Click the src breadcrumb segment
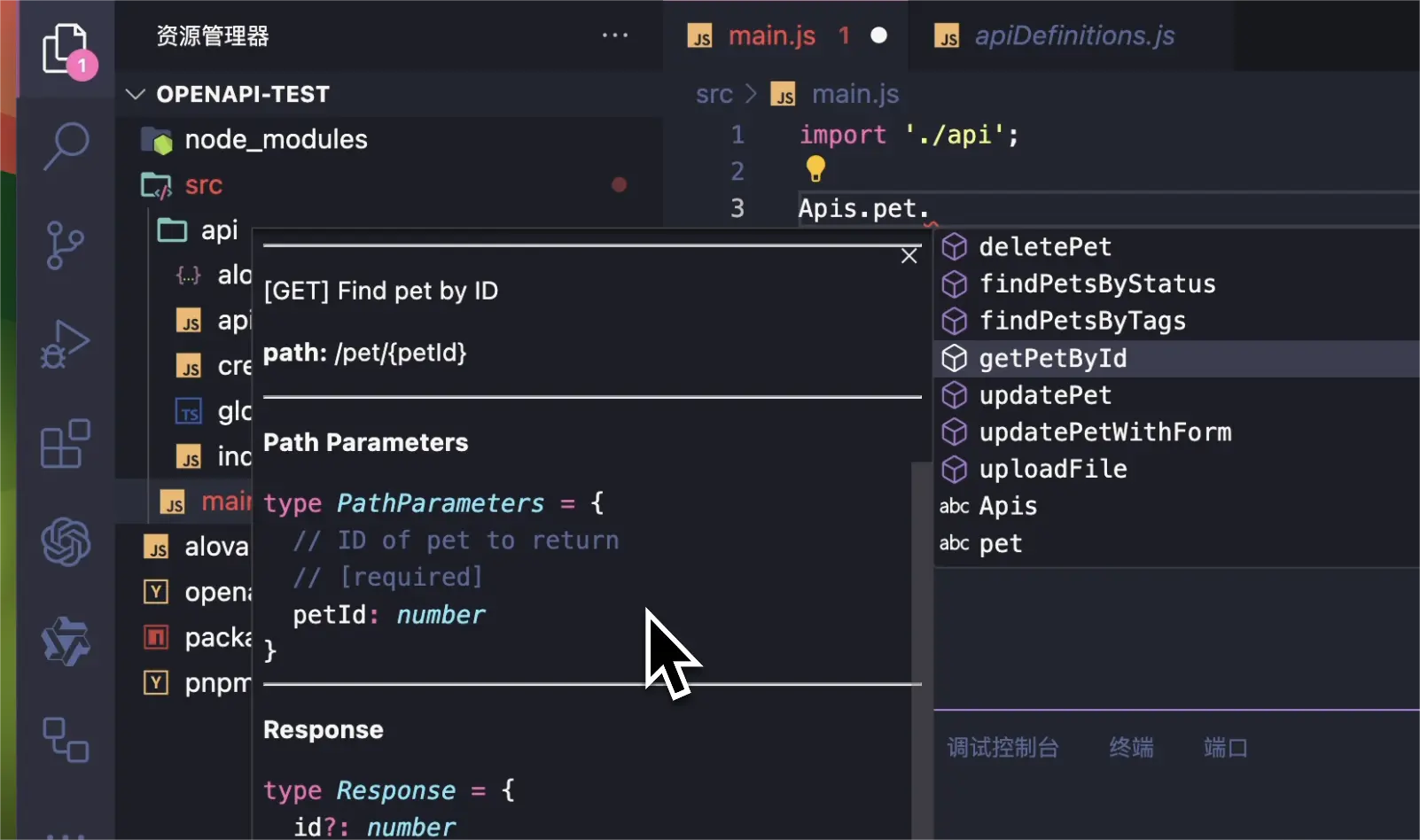 click(714, 94)
